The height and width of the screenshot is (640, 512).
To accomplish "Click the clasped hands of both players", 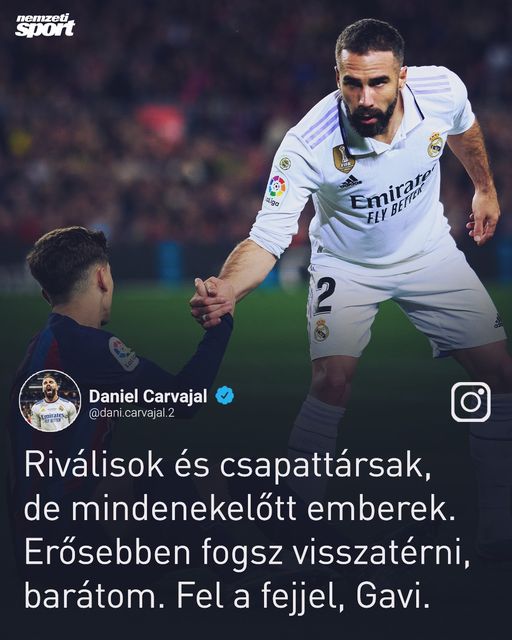I will (212, 302).
